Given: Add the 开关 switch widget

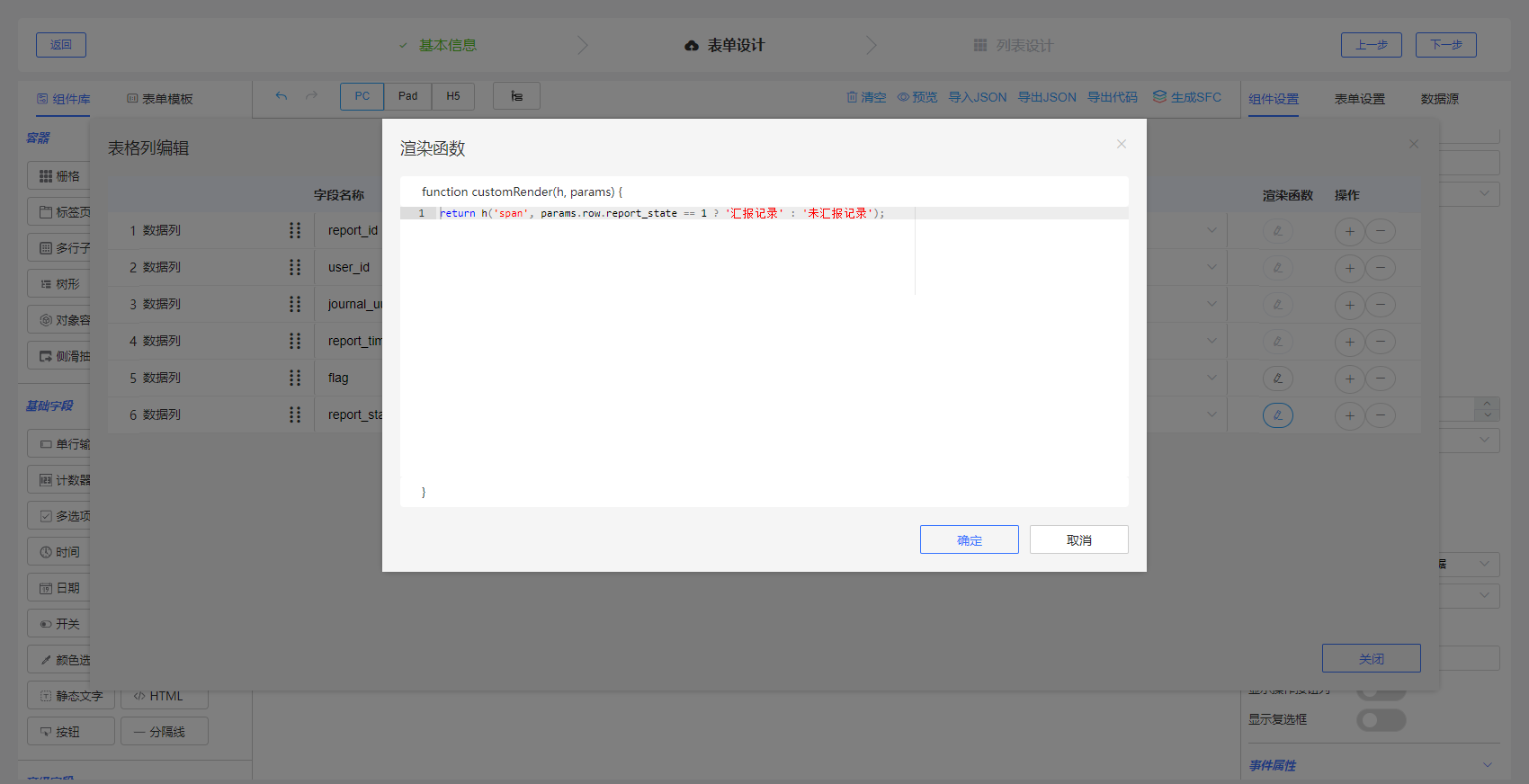Looking at the screenshot, I should pyautogui.click(x=59, y=624).
